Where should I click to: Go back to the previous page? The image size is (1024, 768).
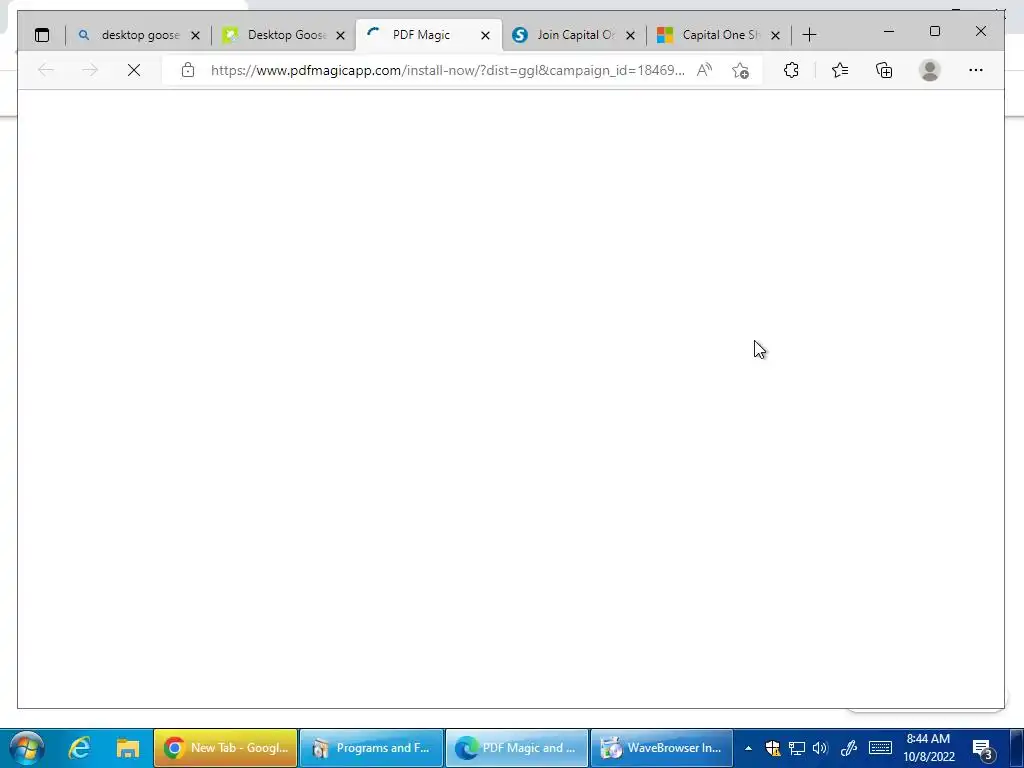[46, 70]
